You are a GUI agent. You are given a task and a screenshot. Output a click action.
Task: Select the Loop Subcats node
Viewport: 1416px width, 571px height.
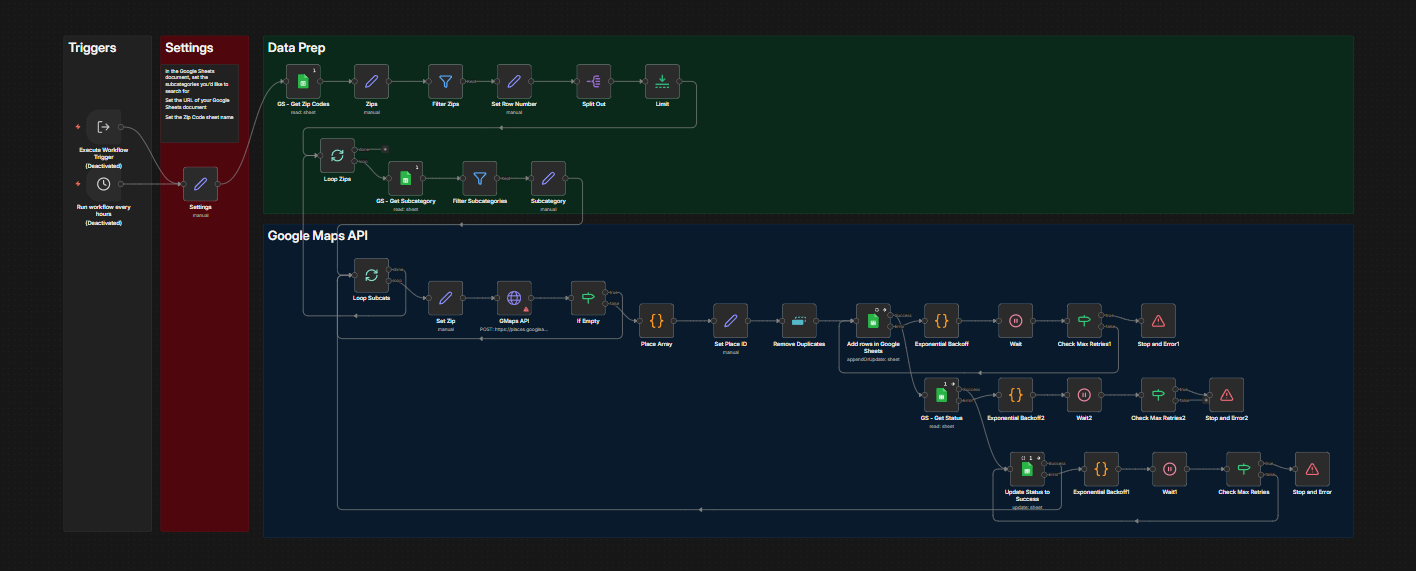click(x=371, y=274)
